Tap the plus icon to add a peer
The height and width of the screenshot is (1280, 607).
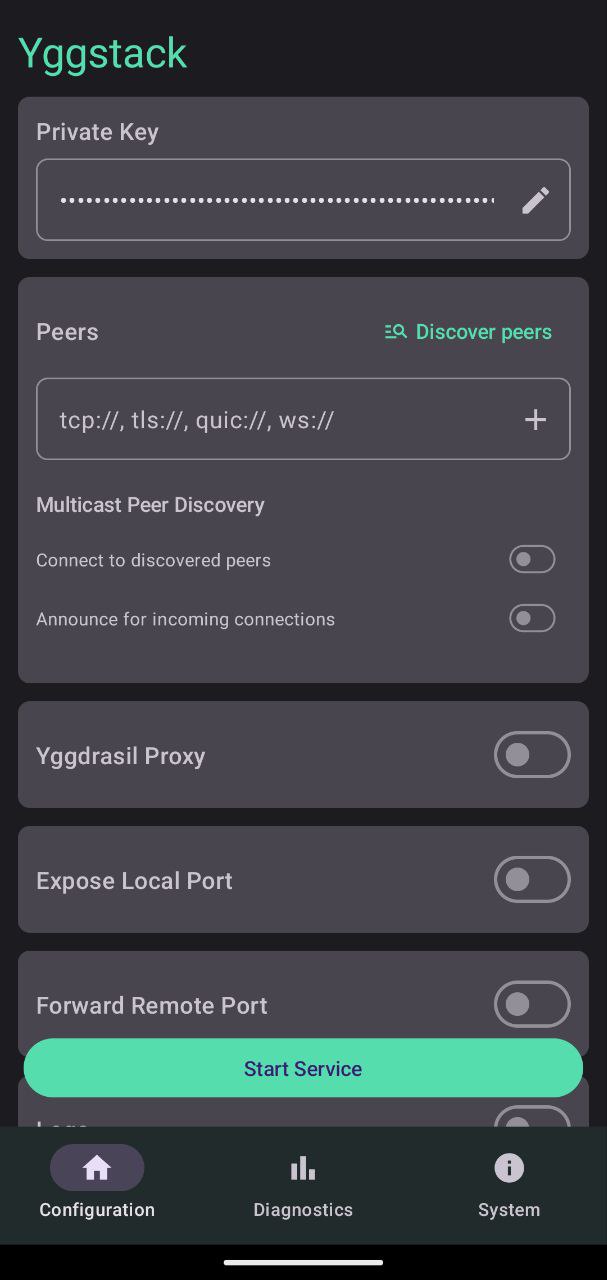535,419
